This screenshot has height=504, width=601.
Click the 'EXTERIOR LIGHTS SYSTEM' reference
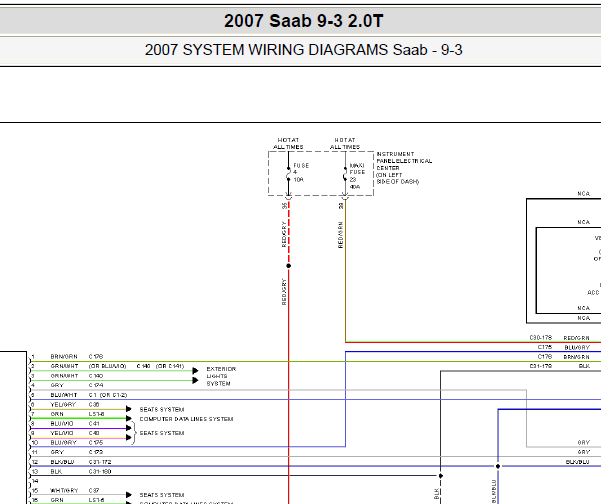221,376
